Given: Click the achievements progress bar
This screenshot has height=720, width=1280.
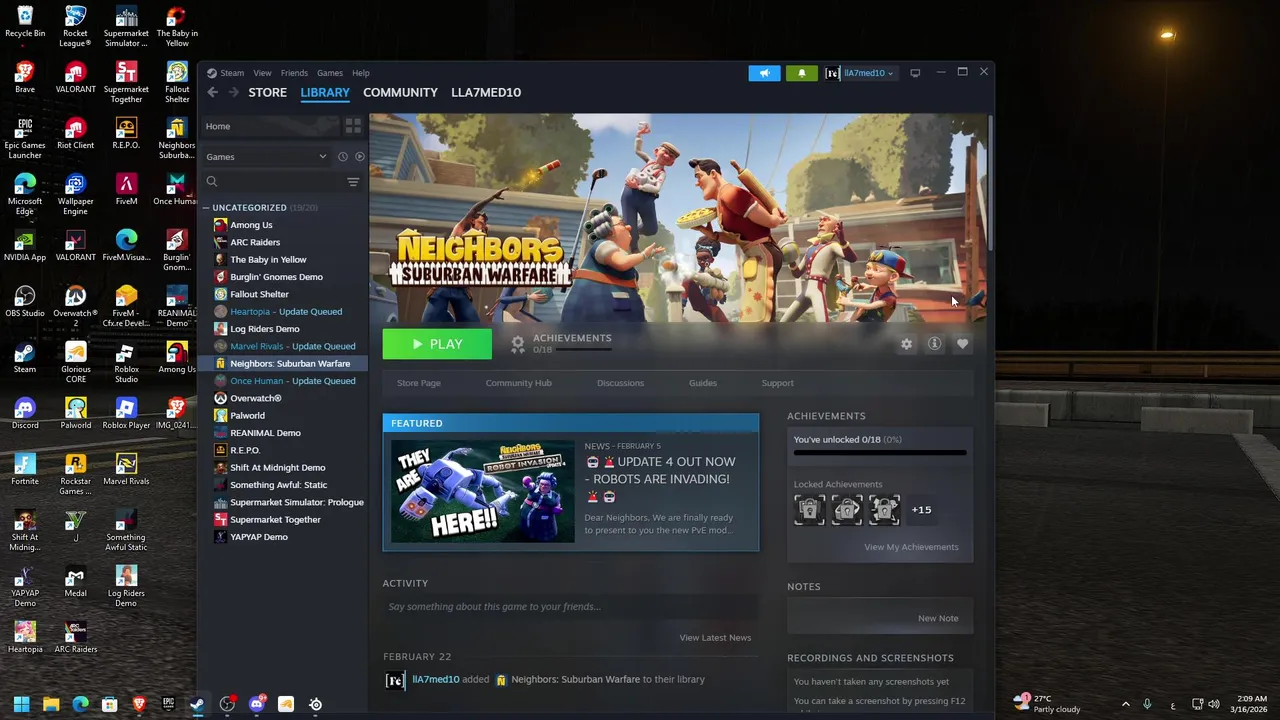Looking at the screenshot, I should pos(880,453).
